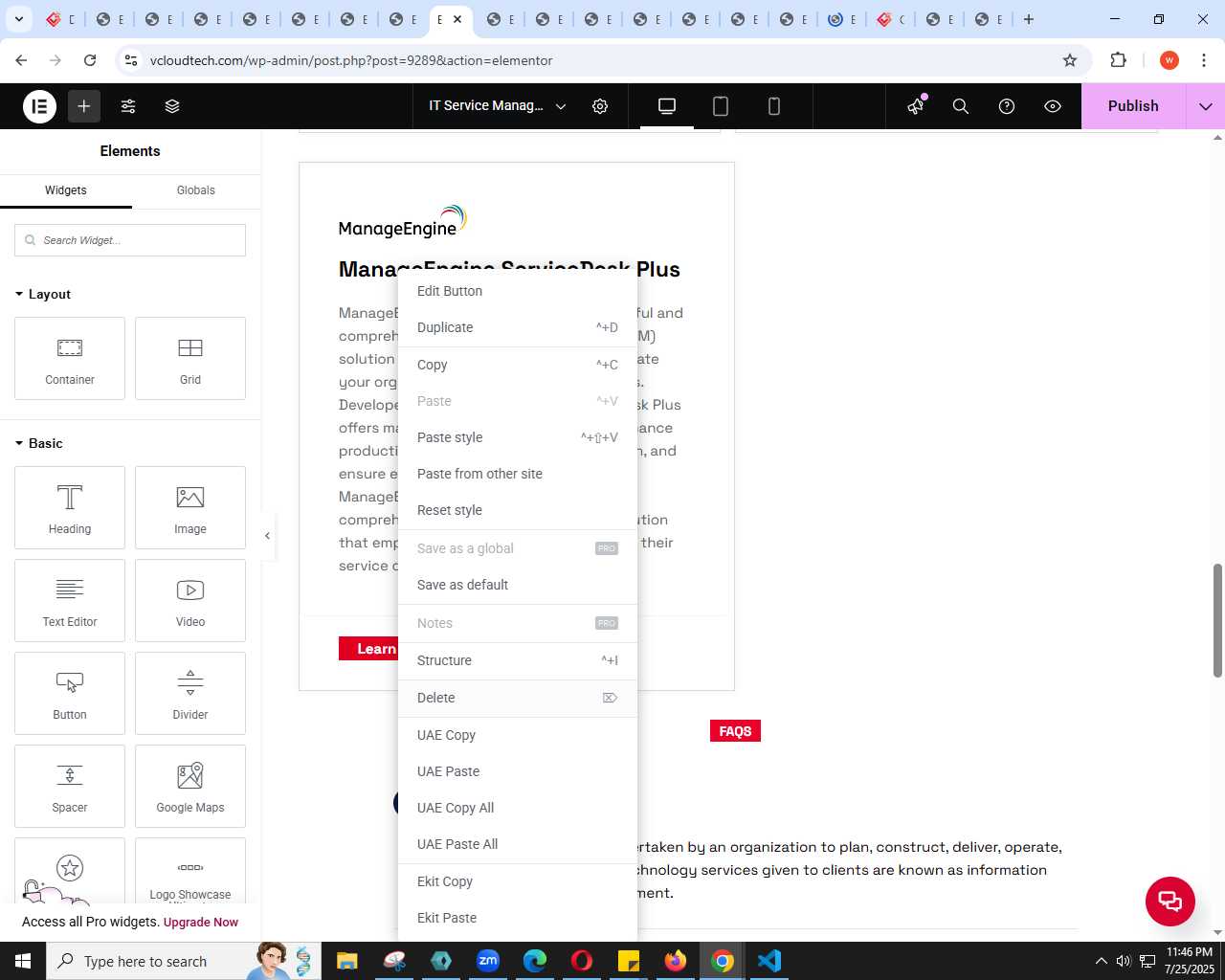
Task: Open the Structure layers icon in the top bar
Action: point(172,106)
